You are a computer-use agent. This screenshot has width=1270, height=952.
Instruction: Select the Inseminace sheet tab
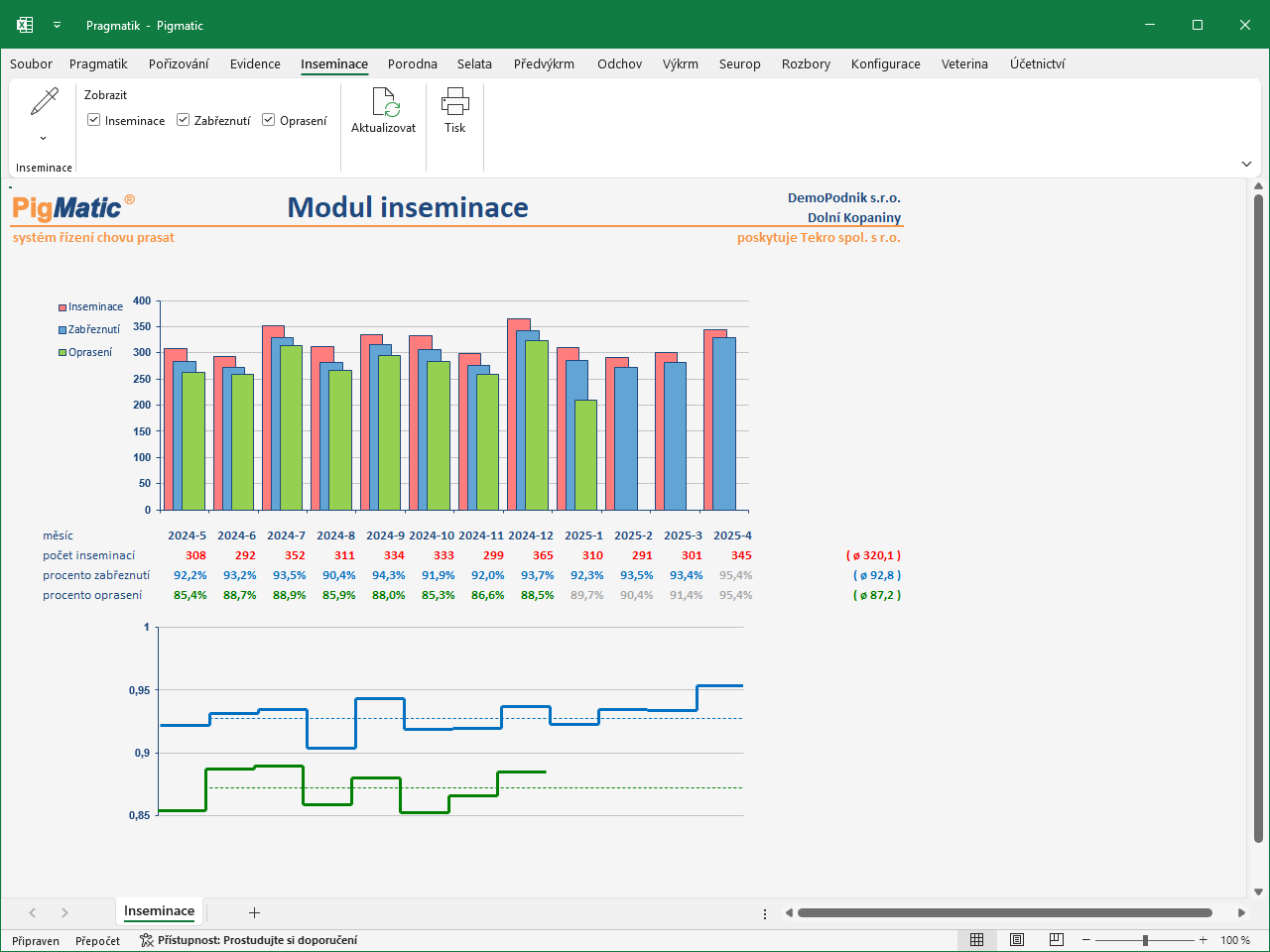tap(159, 911)
